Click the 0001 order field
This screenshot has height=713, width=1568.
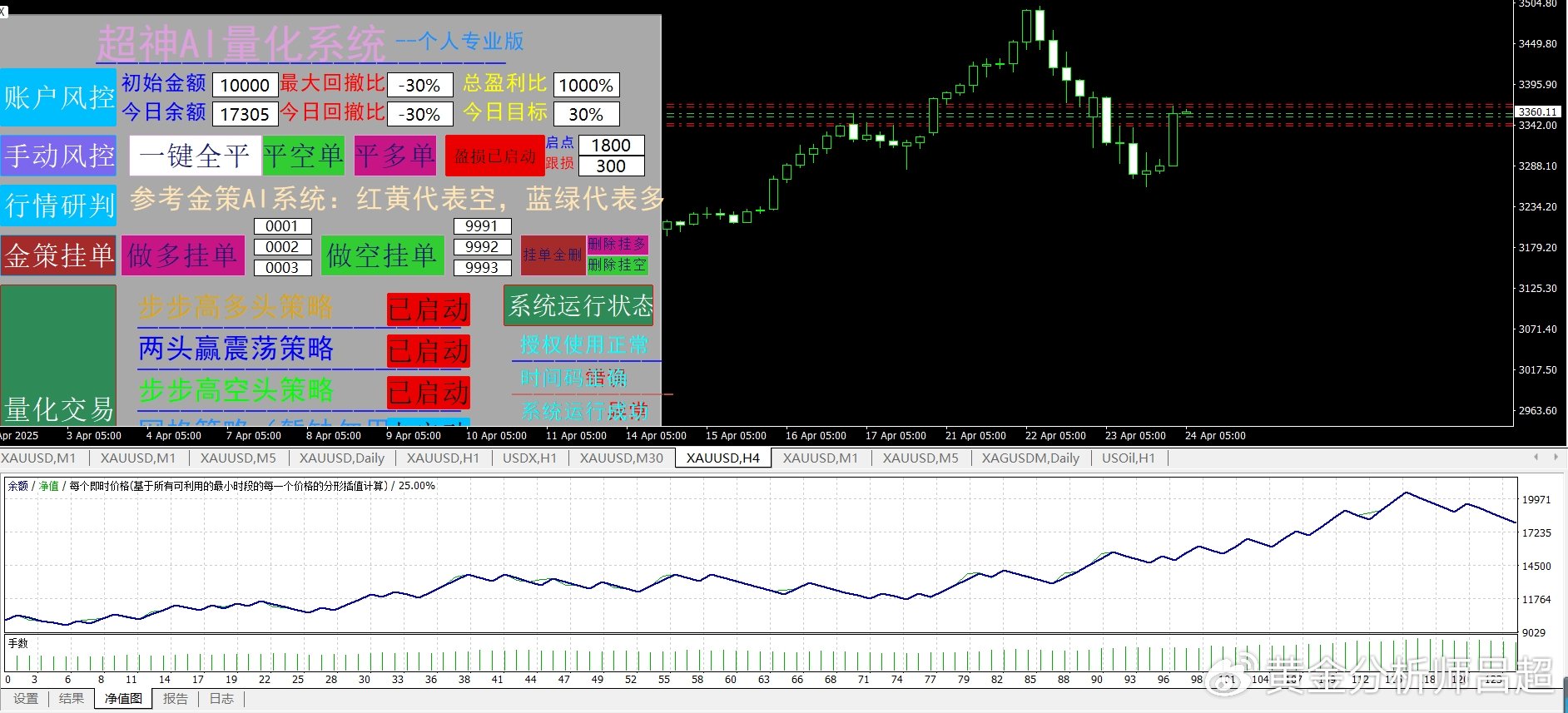(x=282, y=226)
